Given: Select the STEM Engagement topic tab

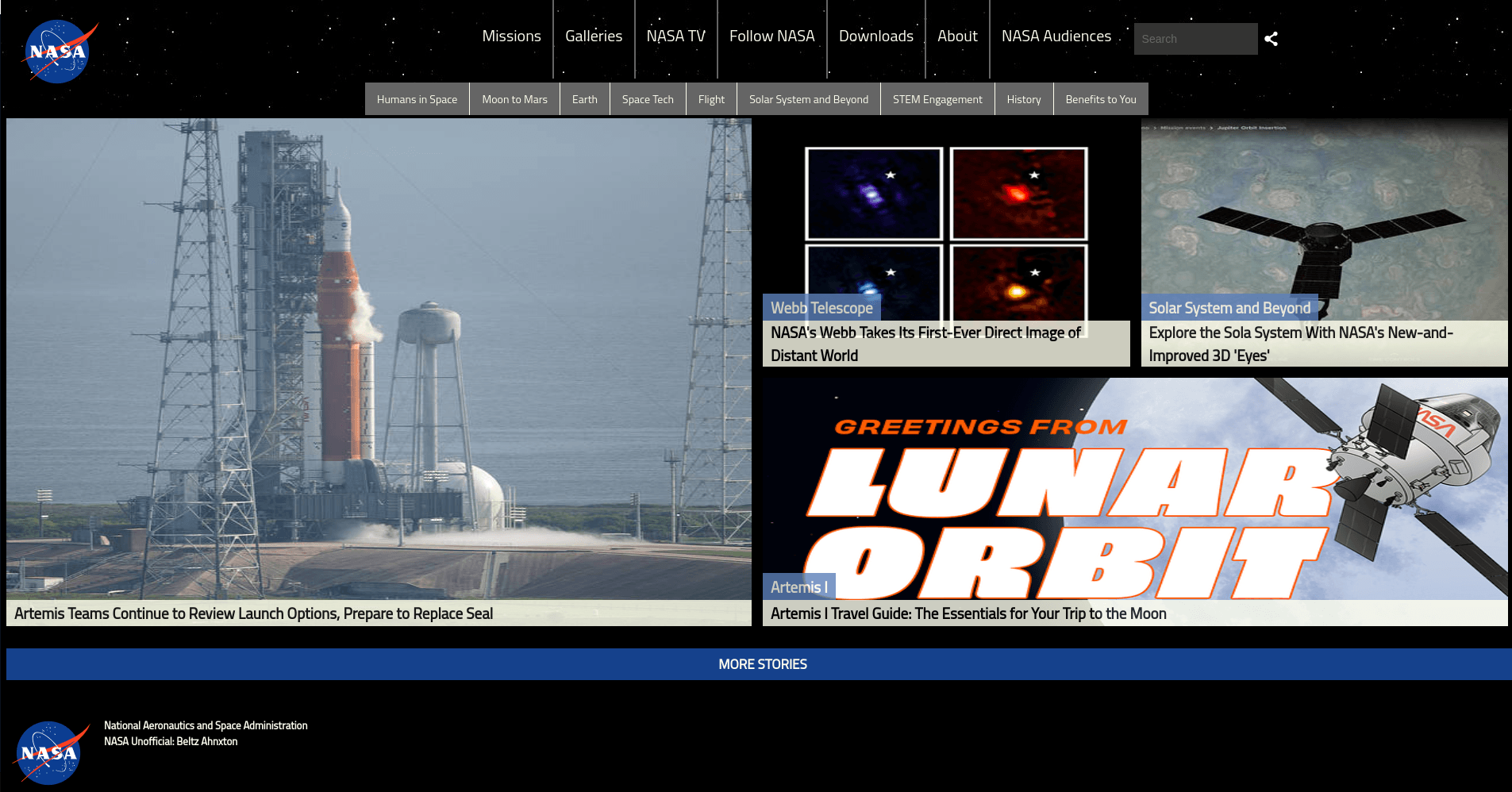Looking at the screenshot, I should (937, 99).
